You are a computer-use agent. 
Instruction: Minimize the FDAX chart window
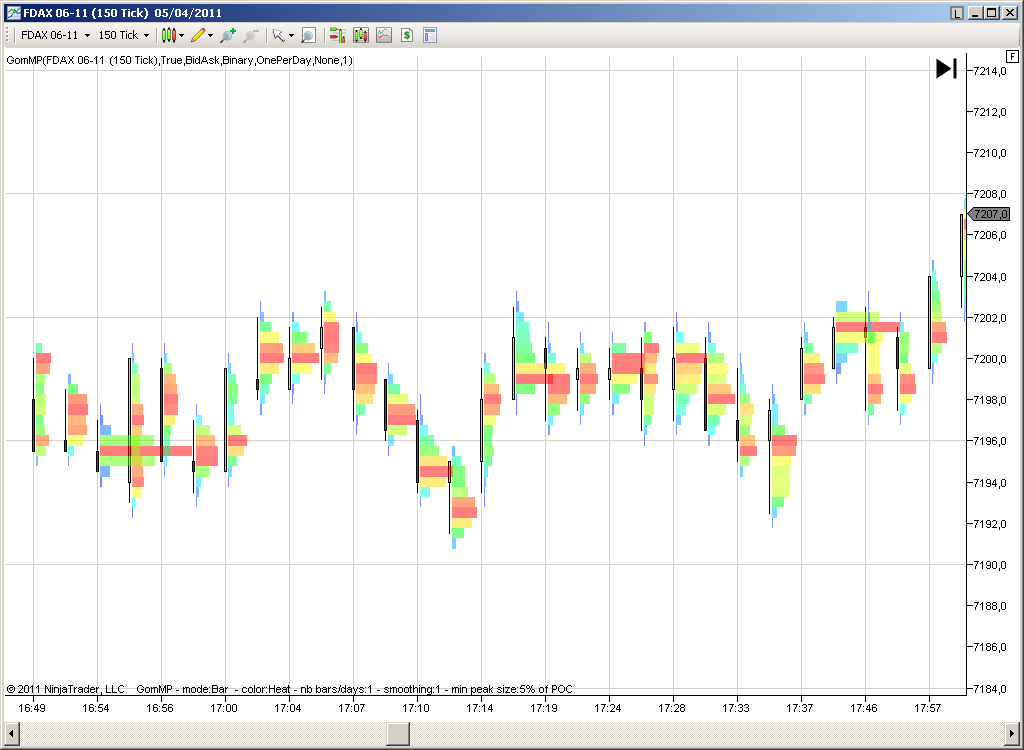tap(976, 13)
